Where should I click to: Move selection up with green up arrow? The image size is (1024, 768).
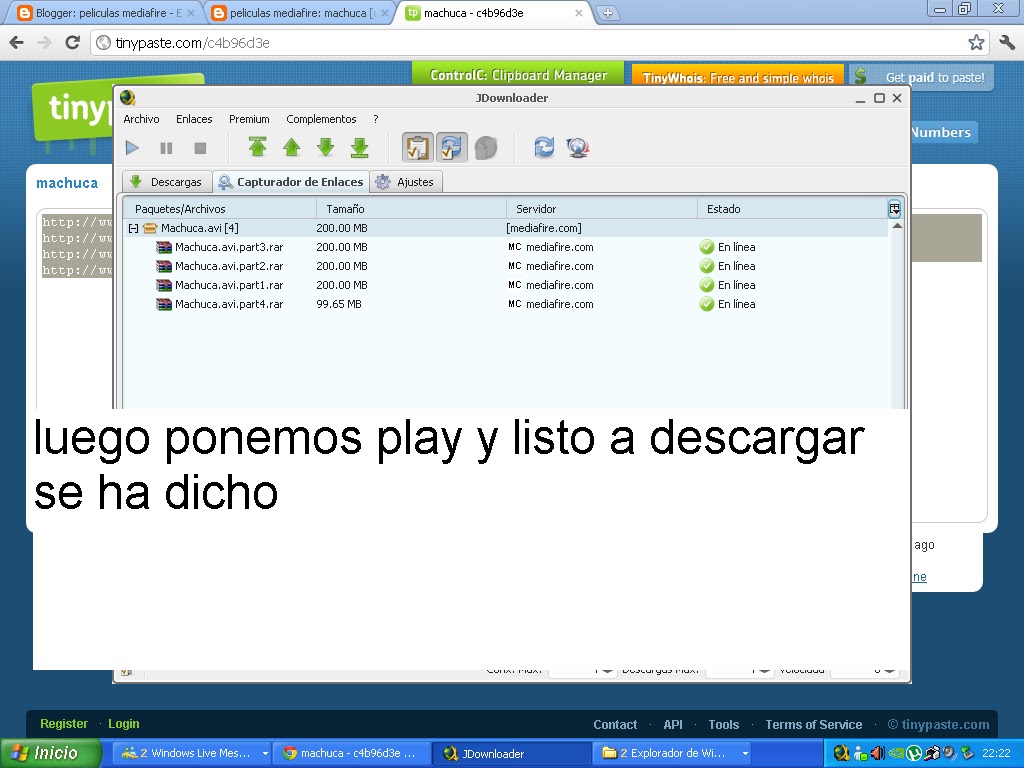(292, 148)
